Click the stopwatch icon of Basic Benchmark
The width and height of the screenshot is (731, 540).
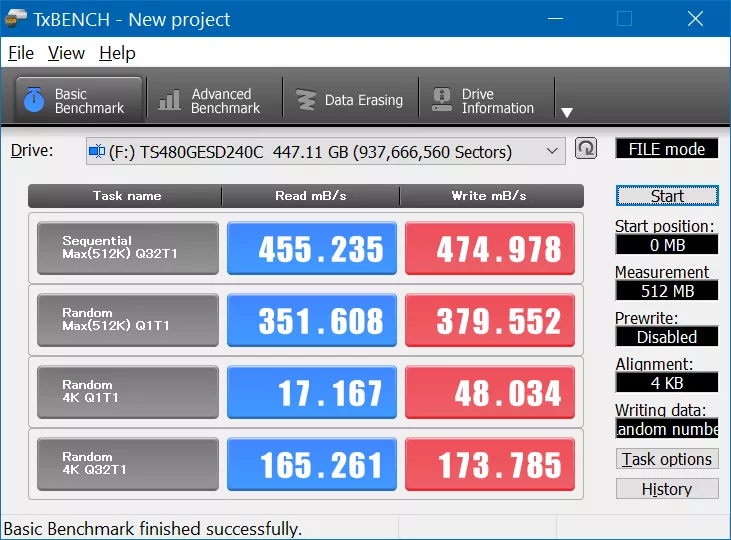34,99
